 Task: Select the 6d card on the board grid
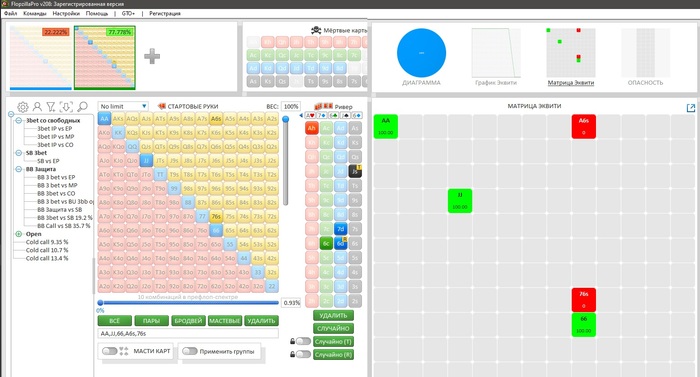(x=341, y=243)
